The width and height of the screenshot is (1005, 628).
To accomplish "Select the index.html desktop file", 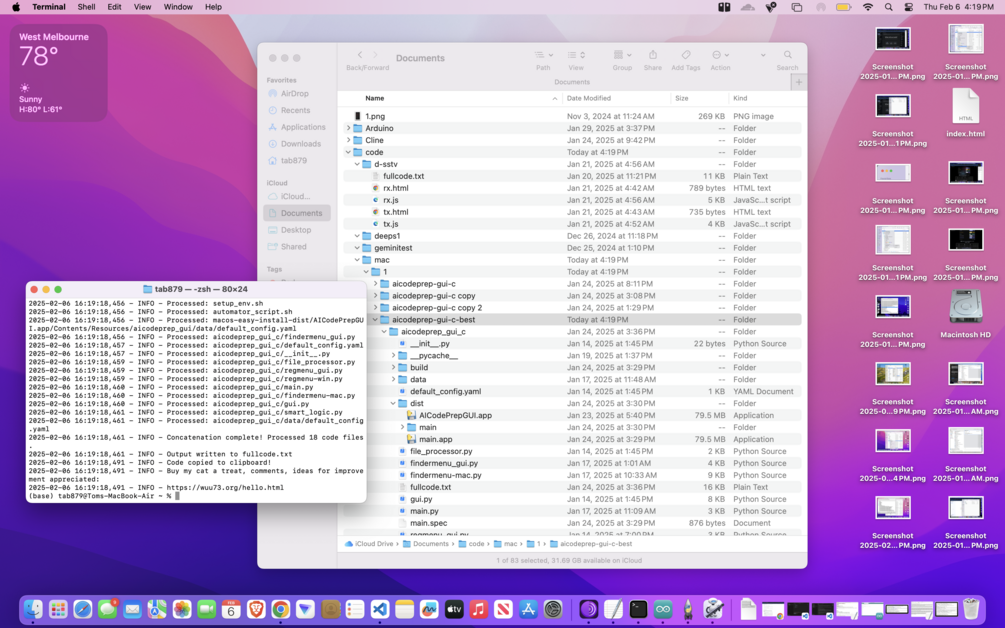I will click(x=965, y=113).
